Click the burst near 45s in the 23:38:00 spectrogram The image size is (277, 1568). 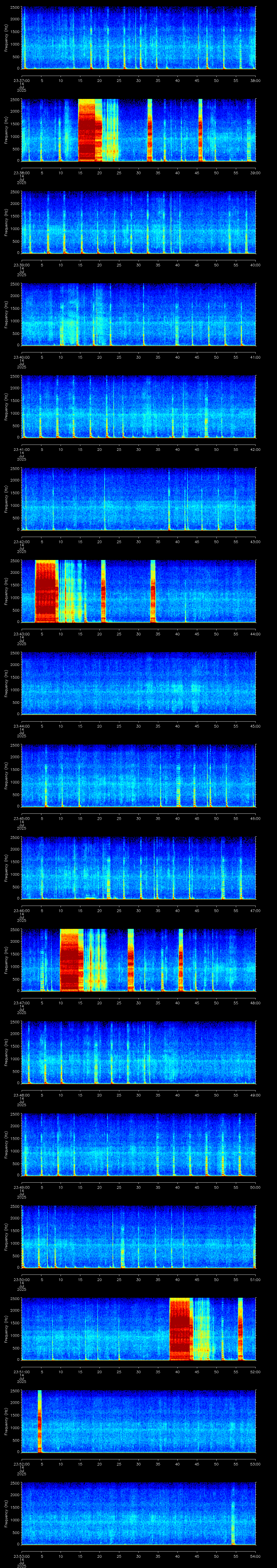click(x=200, y=130)
